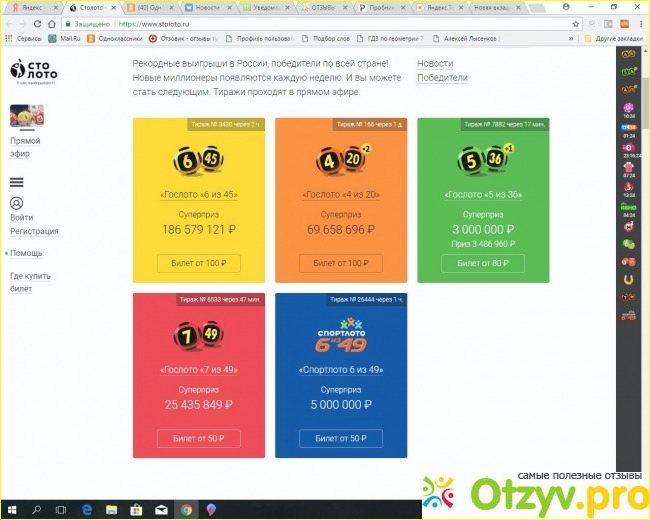650x520 pixels.
Task: Open the Победители link
Action: (x=442, y=77)
